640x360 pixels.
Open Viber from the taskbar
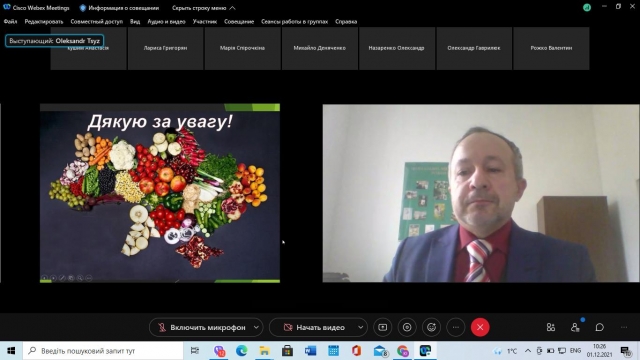[219, 351]
